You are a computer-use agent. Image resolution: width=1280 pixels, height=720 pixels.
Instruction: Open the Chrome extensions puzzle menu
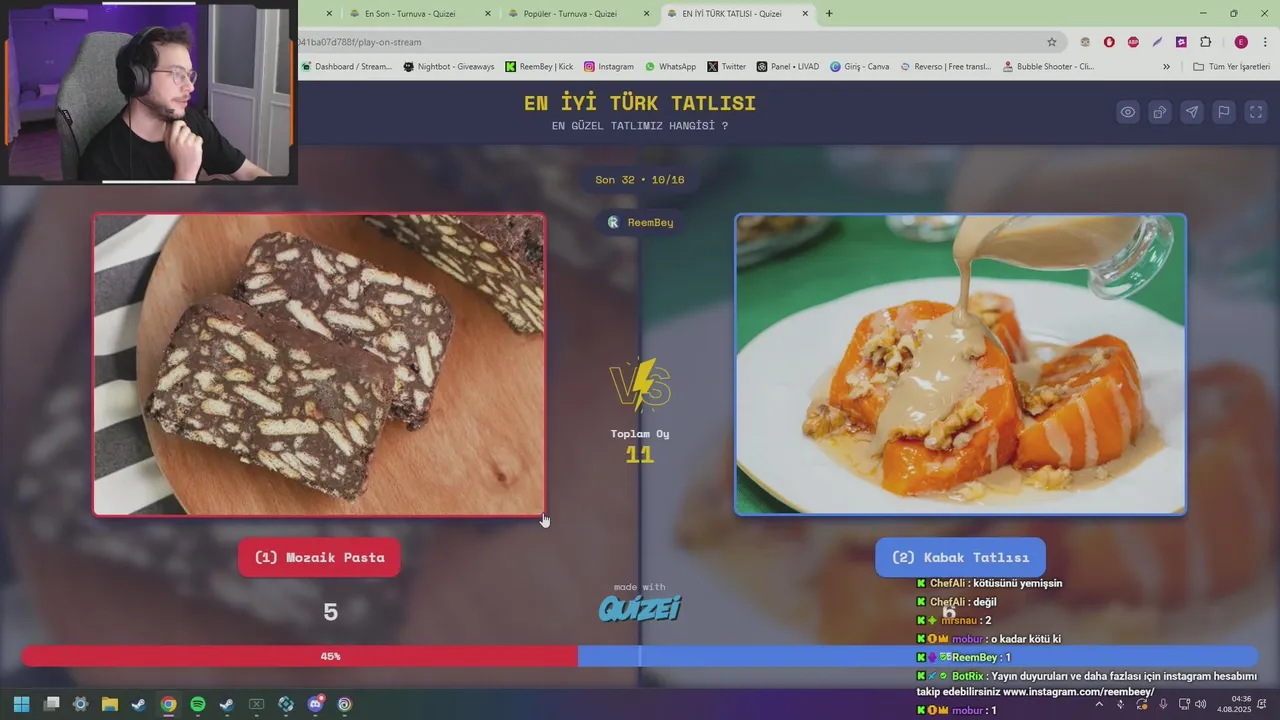pyautogui.click(x=1205, y=42)
